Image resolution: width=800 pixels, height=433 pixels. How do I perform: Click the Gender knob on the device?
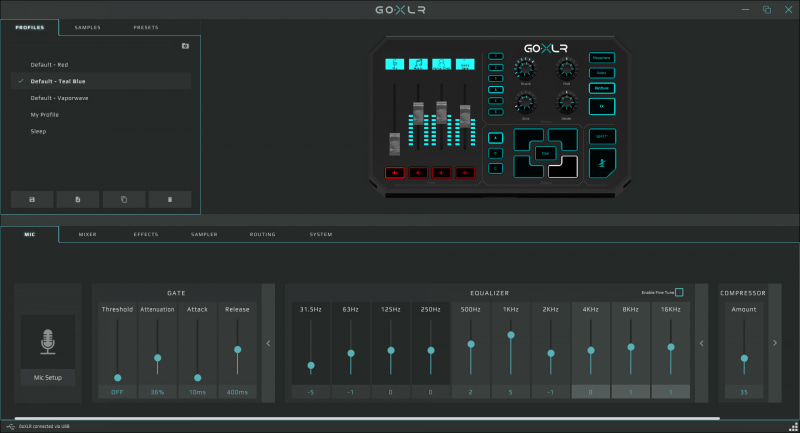[x=566, y=103]
